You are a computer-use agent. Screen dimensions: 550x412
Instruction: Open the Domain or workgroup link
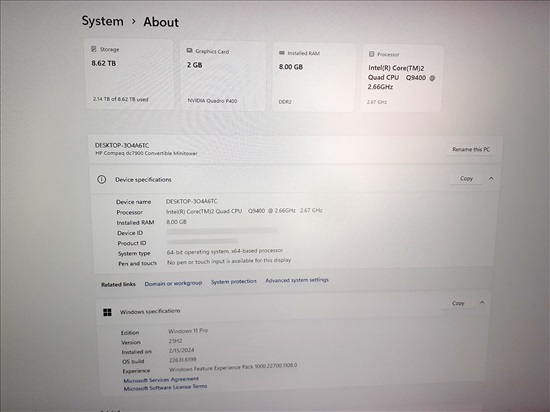pos(173,283)
